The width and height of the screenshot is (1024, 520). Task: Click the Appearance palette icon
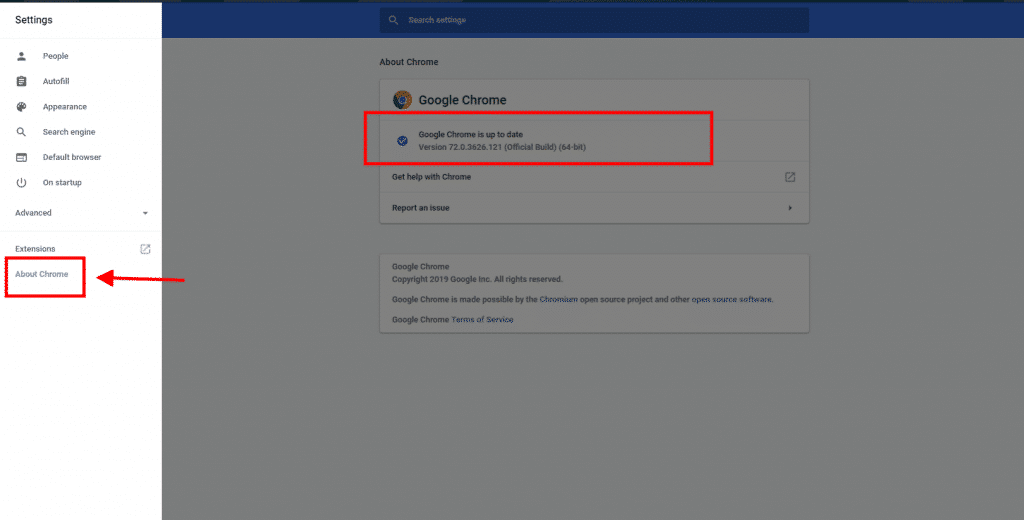click(21, 107)
